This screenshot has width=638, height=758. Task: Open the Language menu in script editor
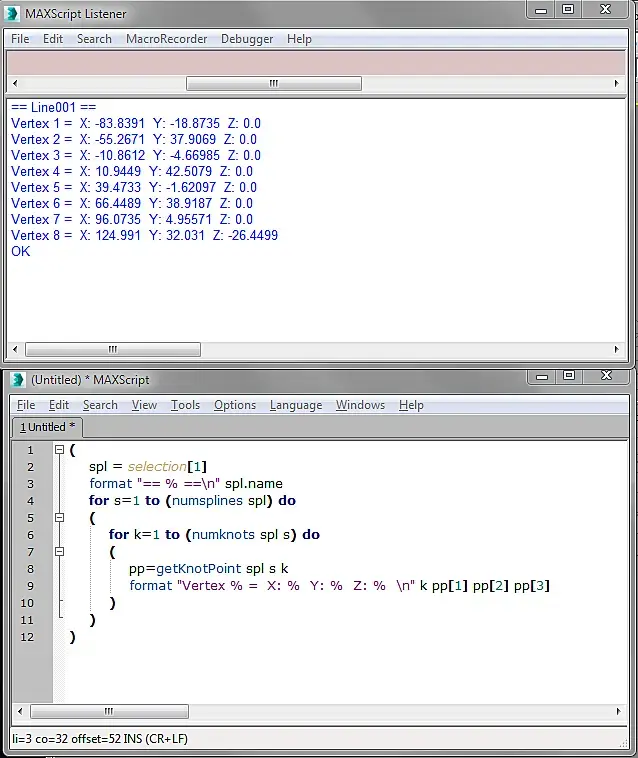point(296,405)
